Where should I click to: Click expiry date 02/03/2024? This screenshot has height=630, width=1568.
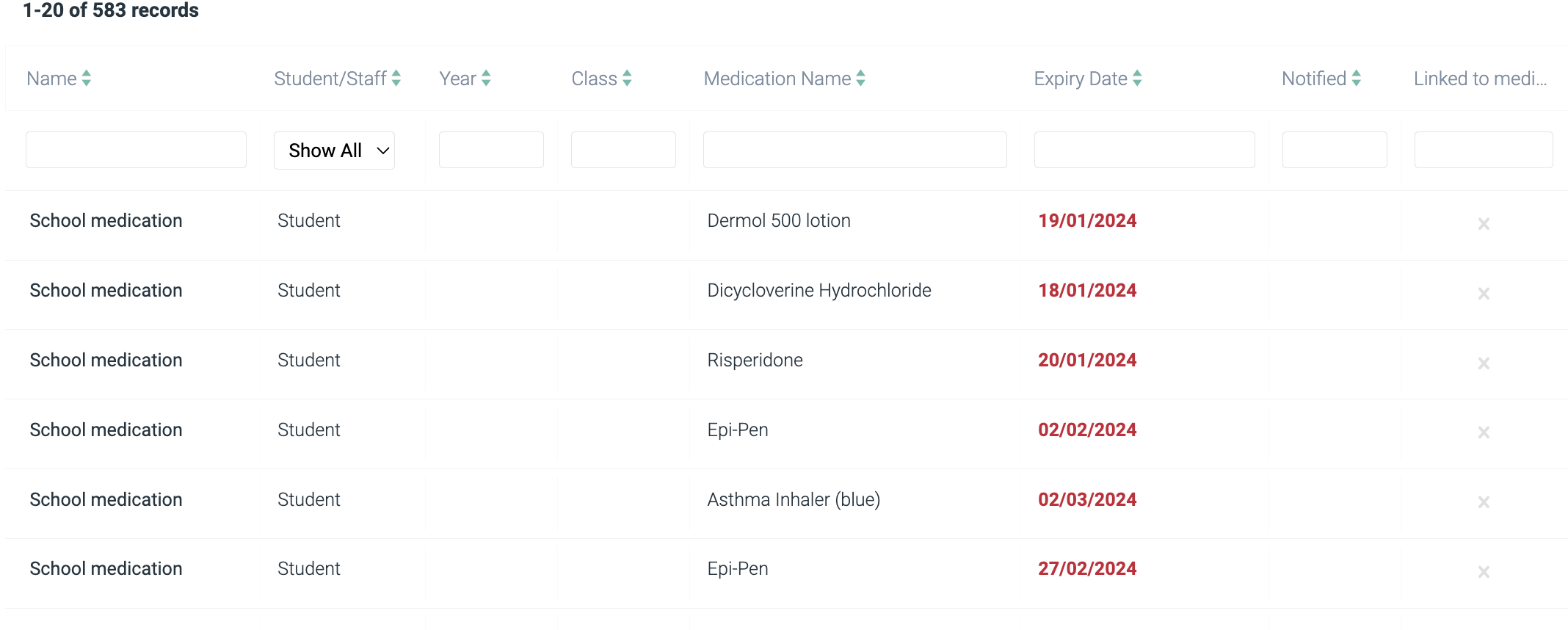1087,500
